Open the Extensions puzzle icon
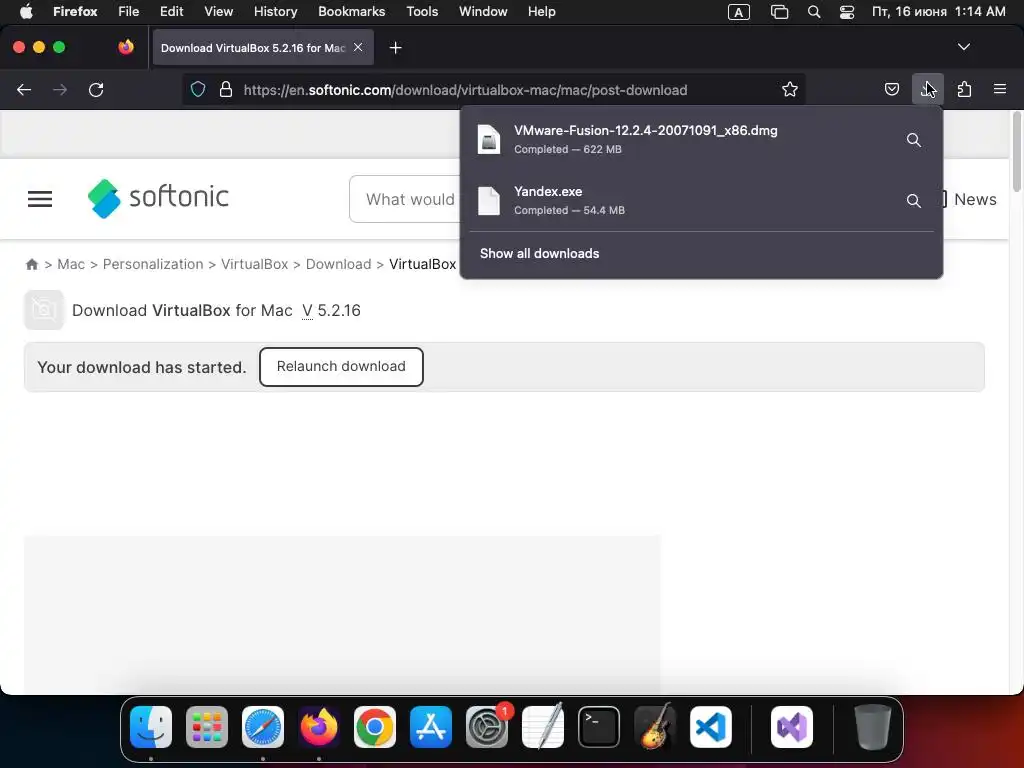The image size is (1024, 768). 964,89
